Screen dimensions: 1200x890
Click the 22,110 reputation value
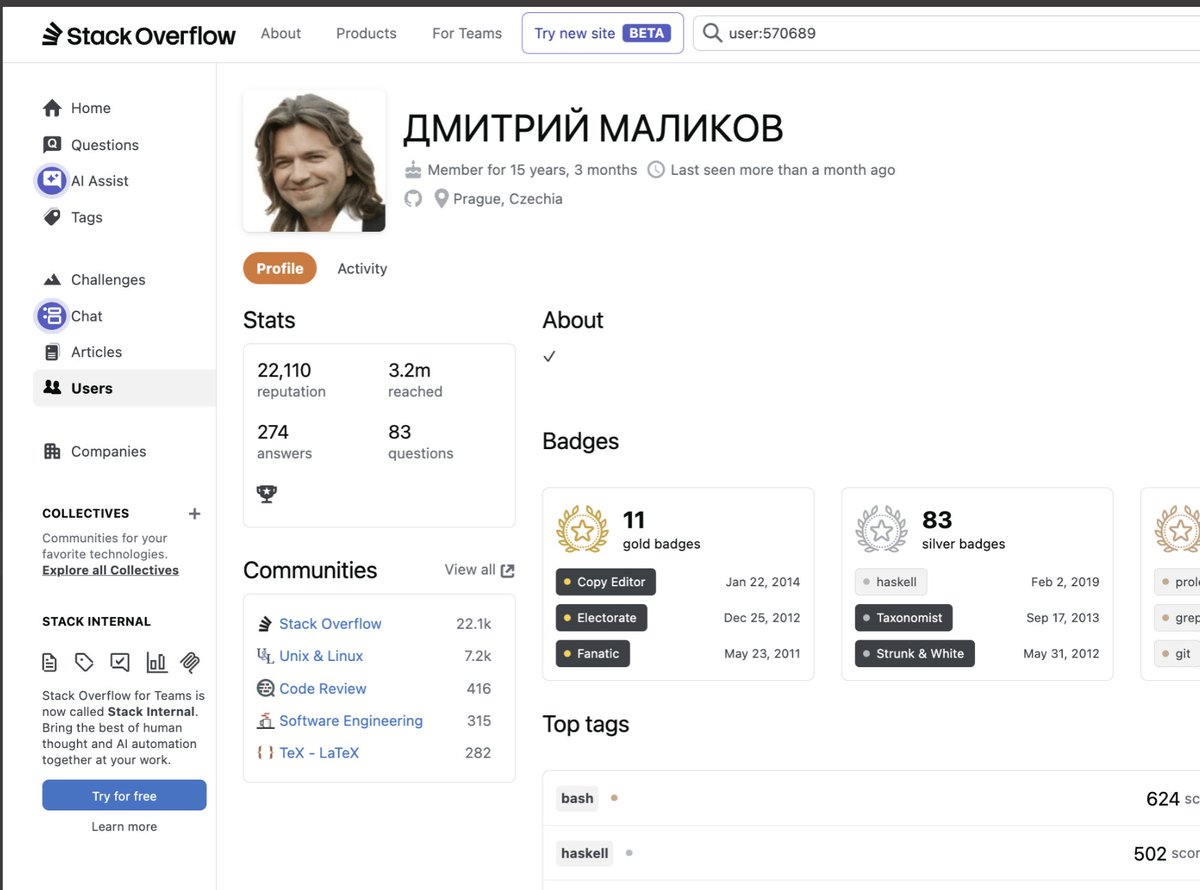tap(284, 371)
